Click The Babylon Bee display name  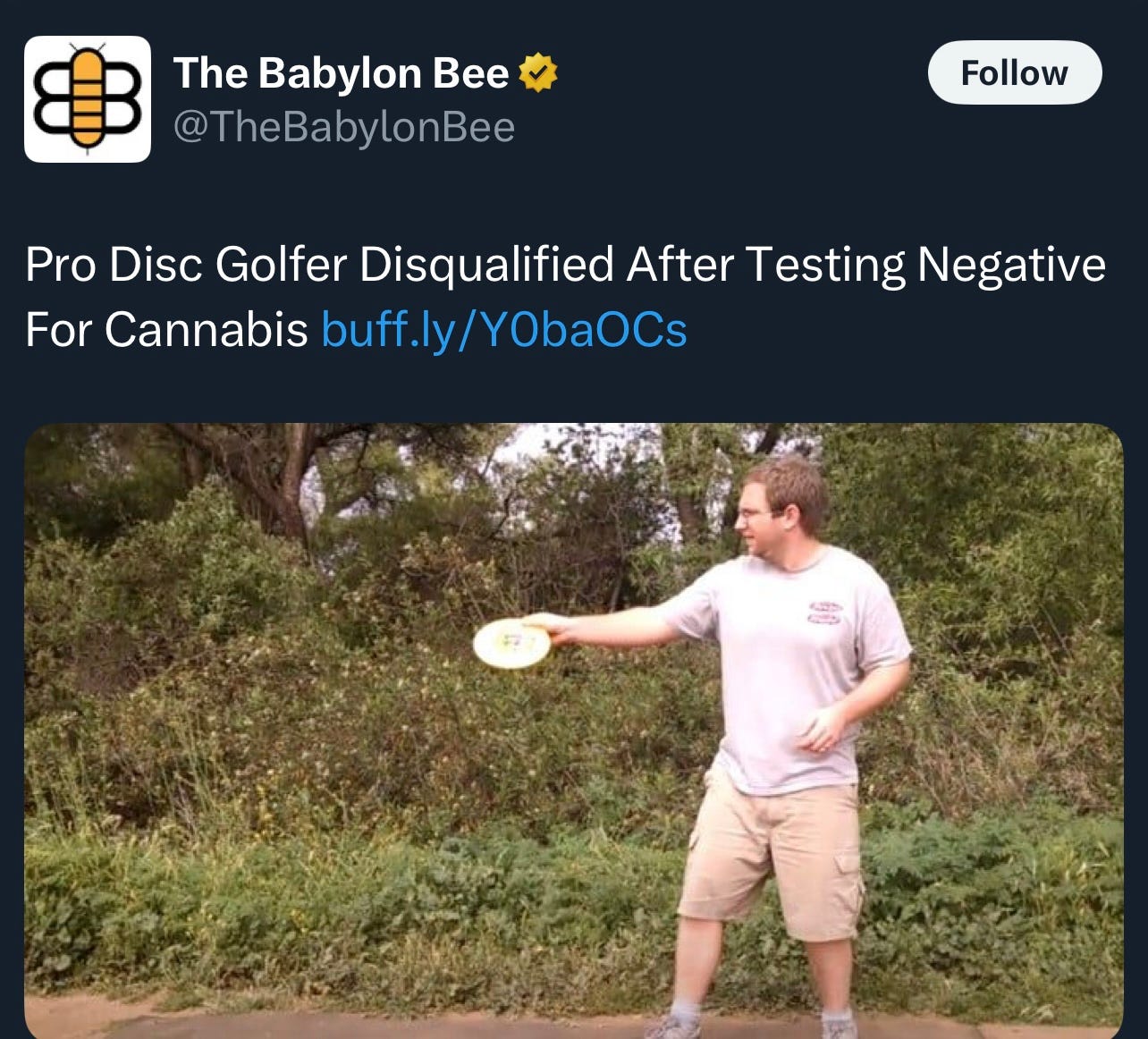coord(341,73)
